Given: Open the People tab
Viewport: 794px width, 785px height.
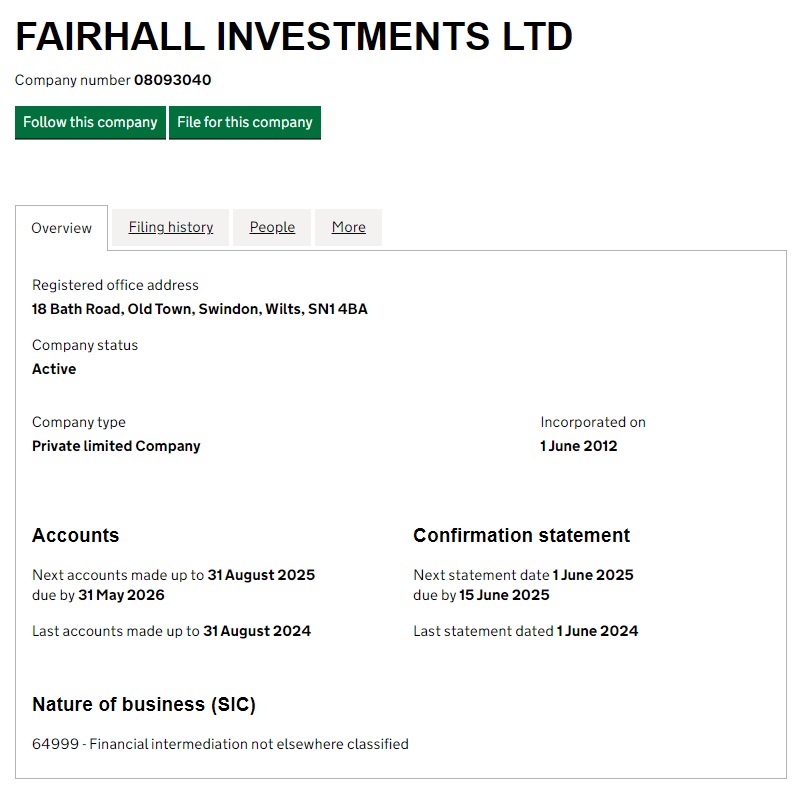Looking at the screenshot, I should [272, 227].
